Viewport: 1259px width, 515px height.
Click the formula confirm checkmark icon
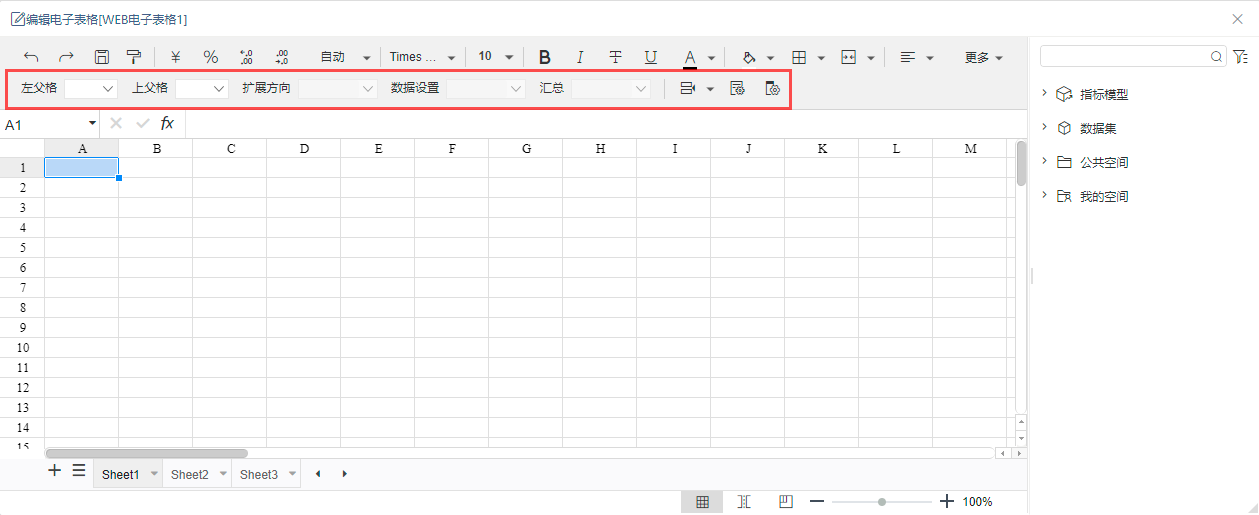point(143,123)
